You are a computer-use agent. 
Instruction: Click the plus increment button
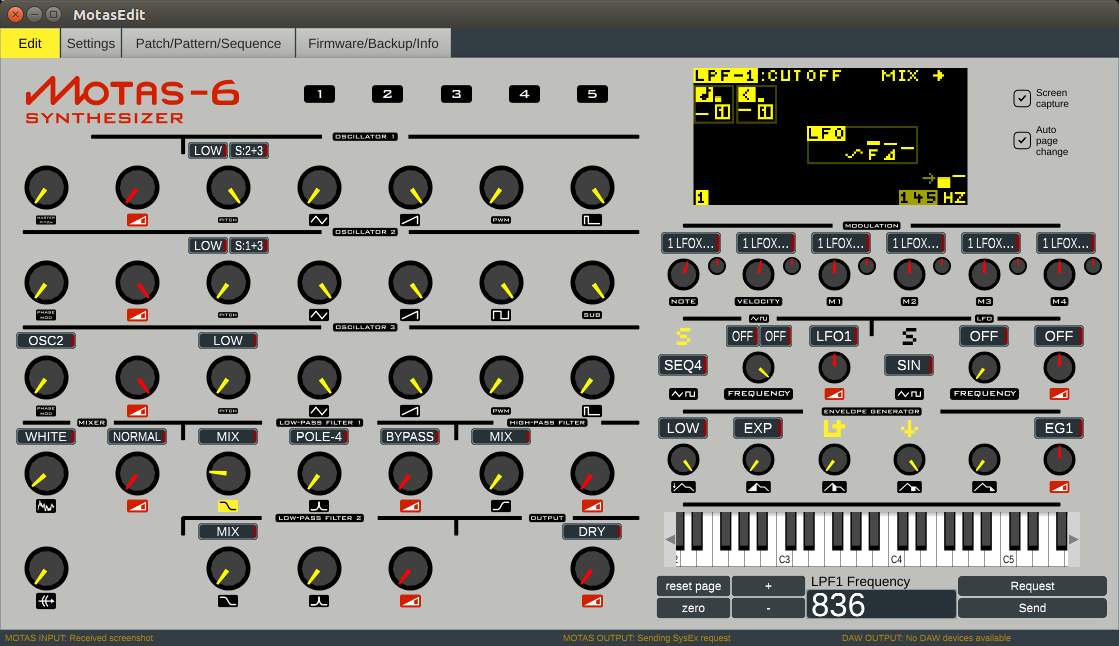click(769, 586)
